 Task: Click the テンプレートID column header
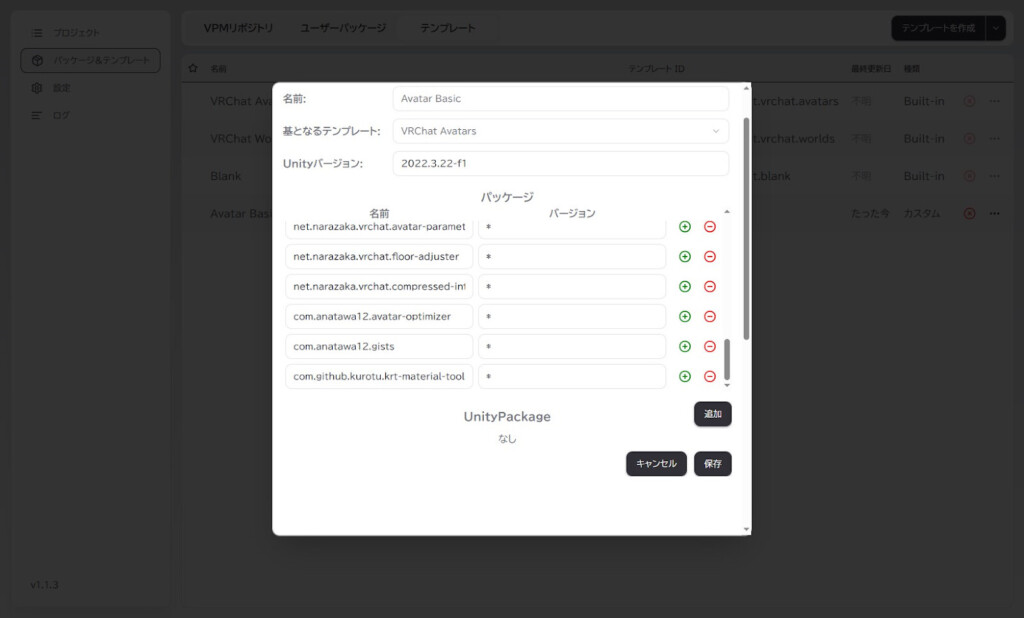coord(656,69)
